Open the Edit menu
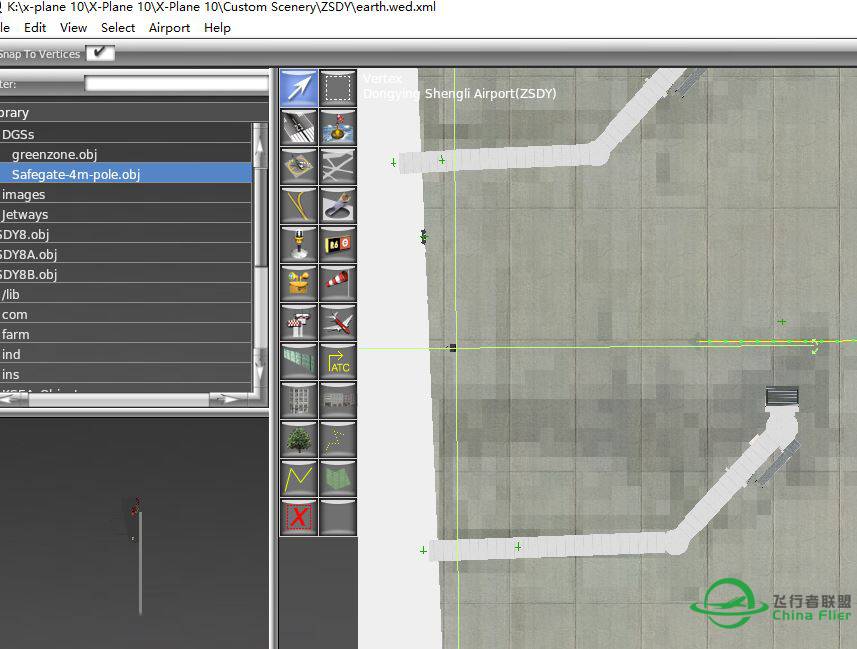 pyautogui.click(x=35, y=27)
